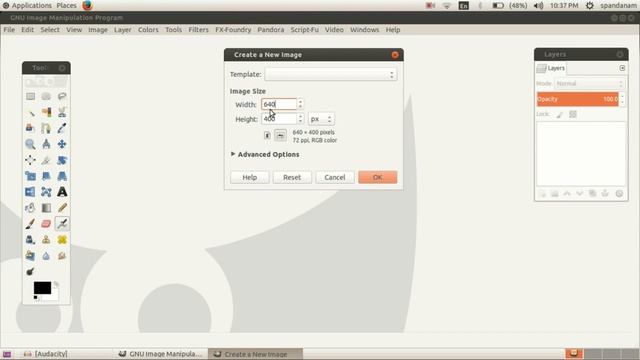Select the Airbrush tool

click(62, 224)
